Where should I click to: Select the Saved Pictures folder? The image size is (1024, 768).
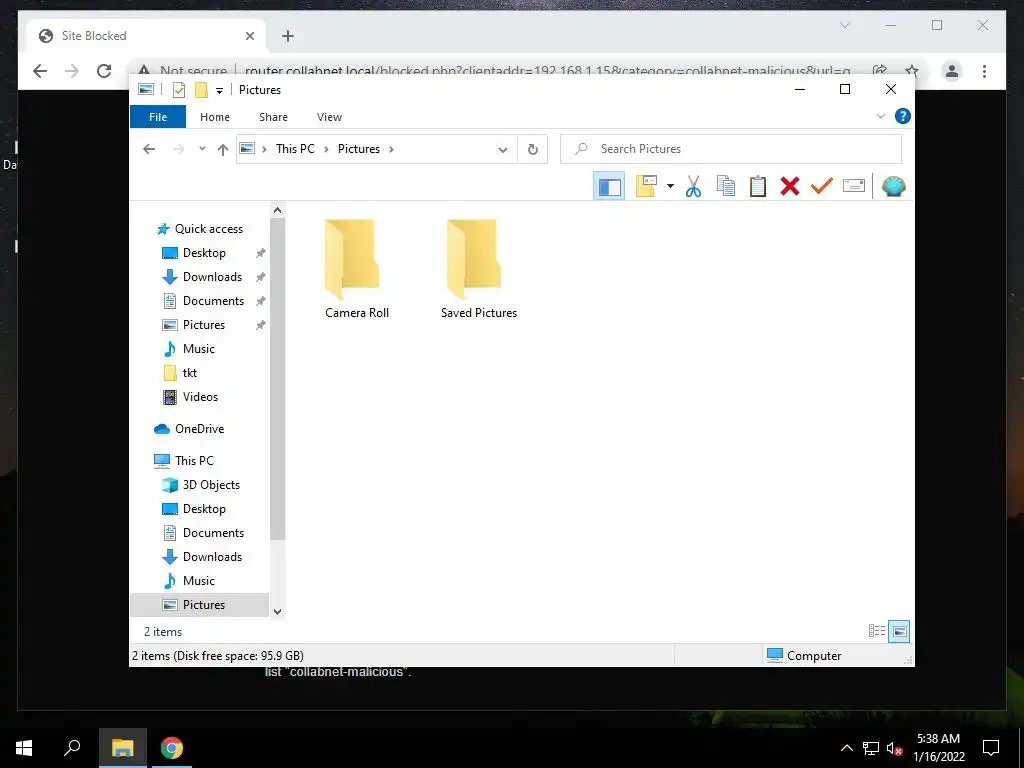479,268
